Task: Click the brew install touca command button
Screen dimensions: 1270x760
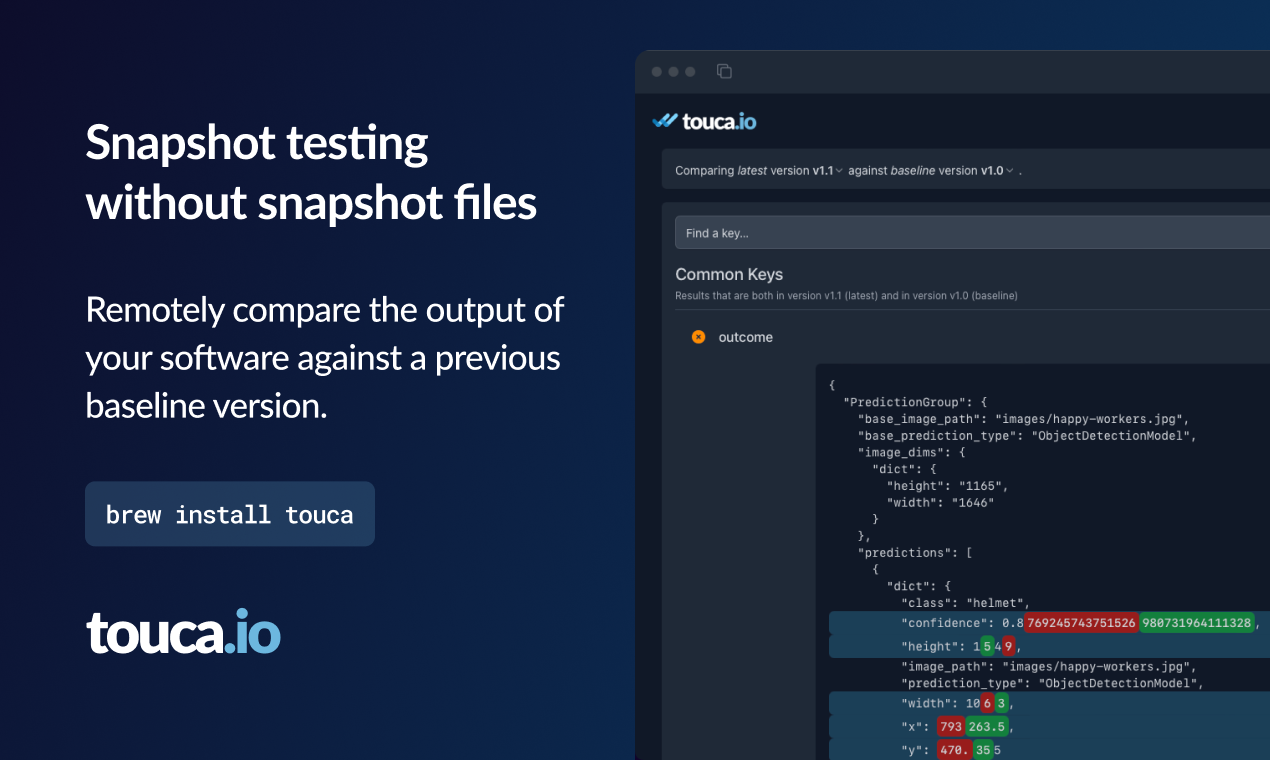Action: (230, 514)
